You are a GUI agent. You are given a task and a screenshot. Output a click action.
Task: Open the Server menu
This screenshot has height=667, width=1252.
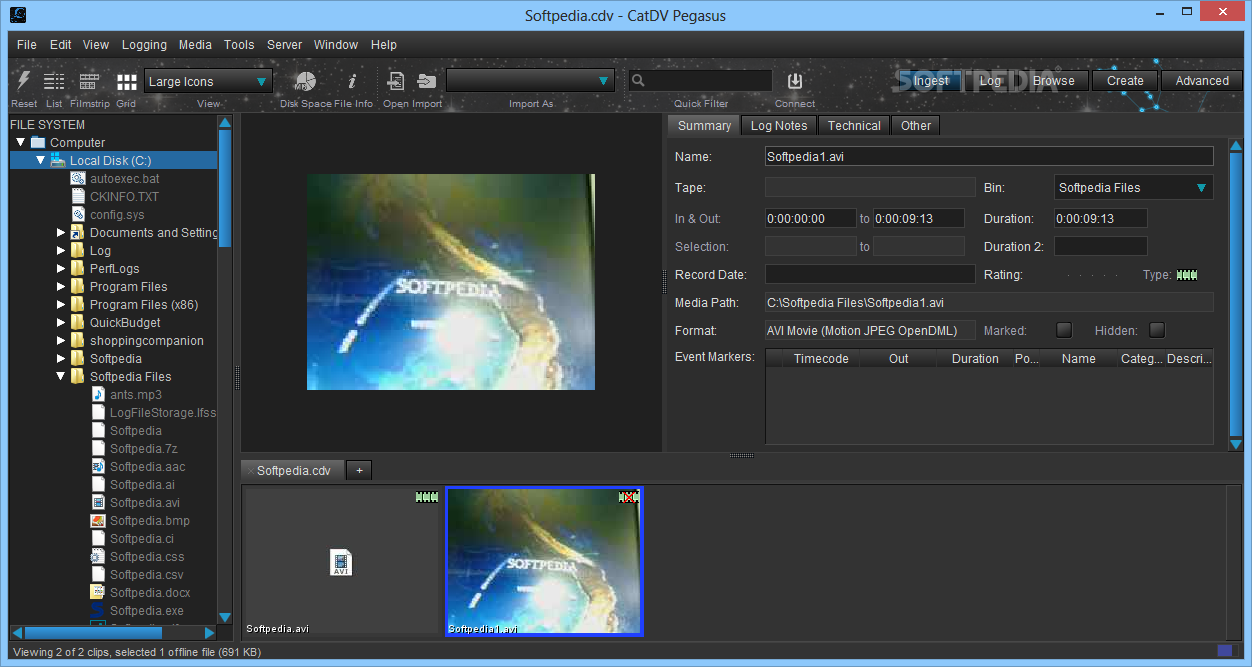coord(284,45)
